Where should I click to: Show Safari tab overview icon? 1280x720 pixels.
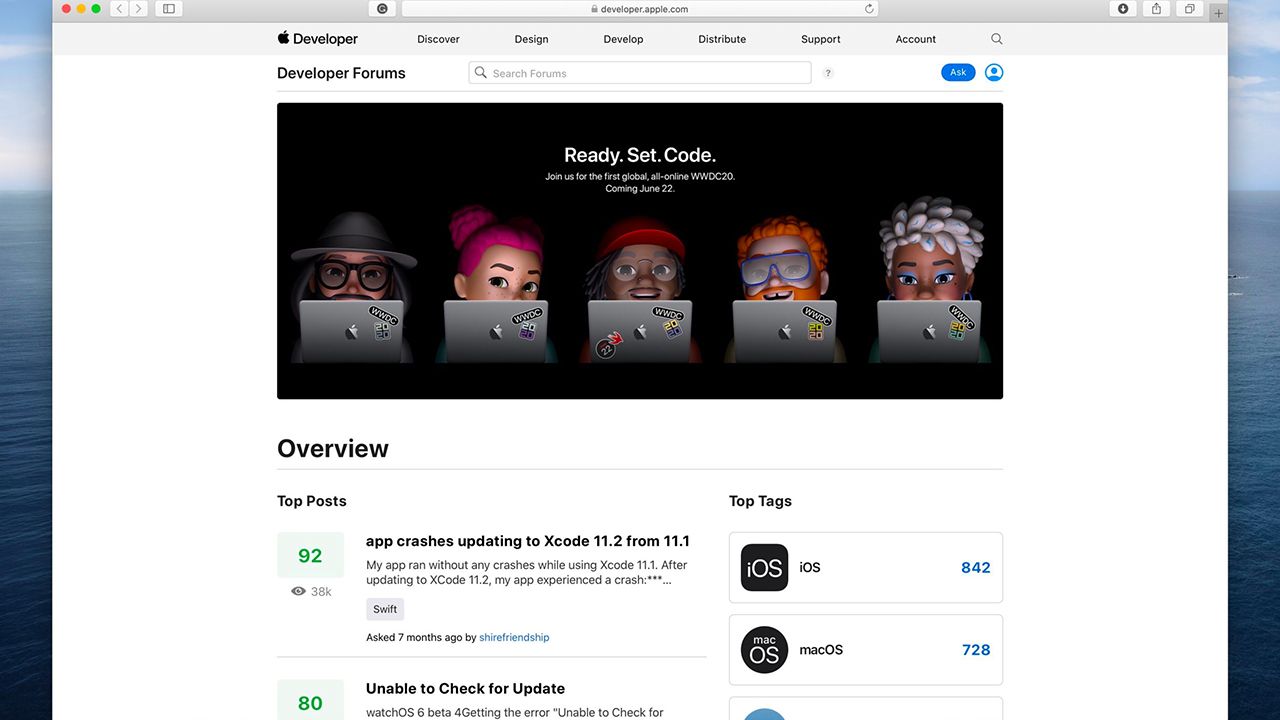coord(1189,9)
